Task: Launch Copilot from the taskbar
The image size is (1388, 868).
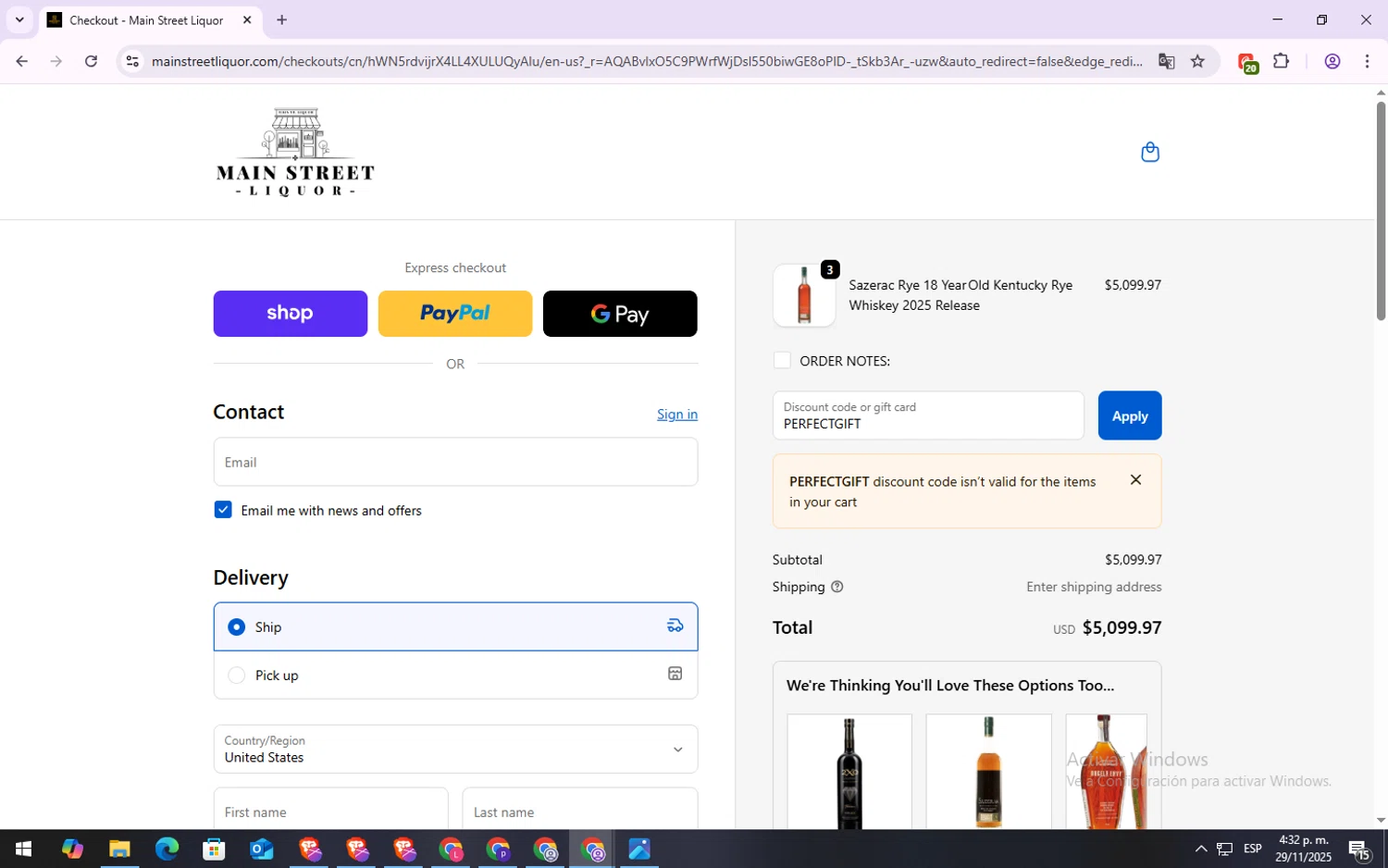Action: 72,849
